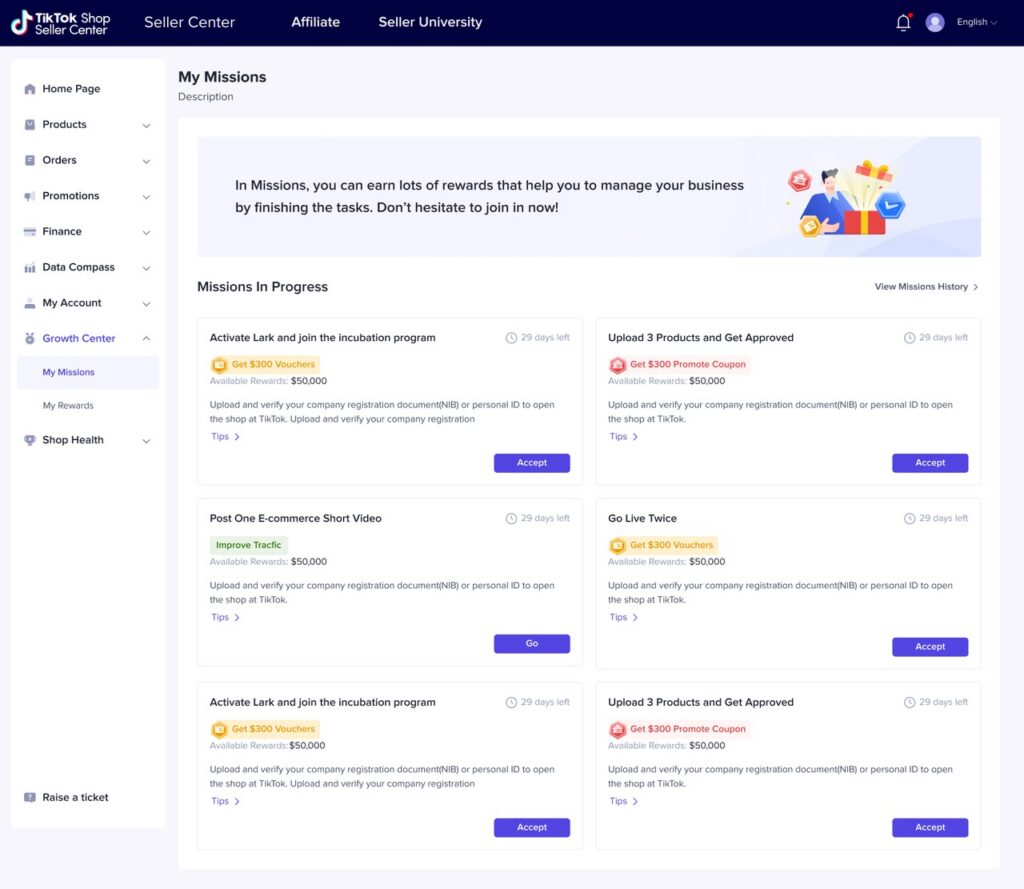This screenshot has width=1024, height=889.
Task: Click the Go Live Twice voucher icon
Action: pyautogui.click(x=617, y=545)
